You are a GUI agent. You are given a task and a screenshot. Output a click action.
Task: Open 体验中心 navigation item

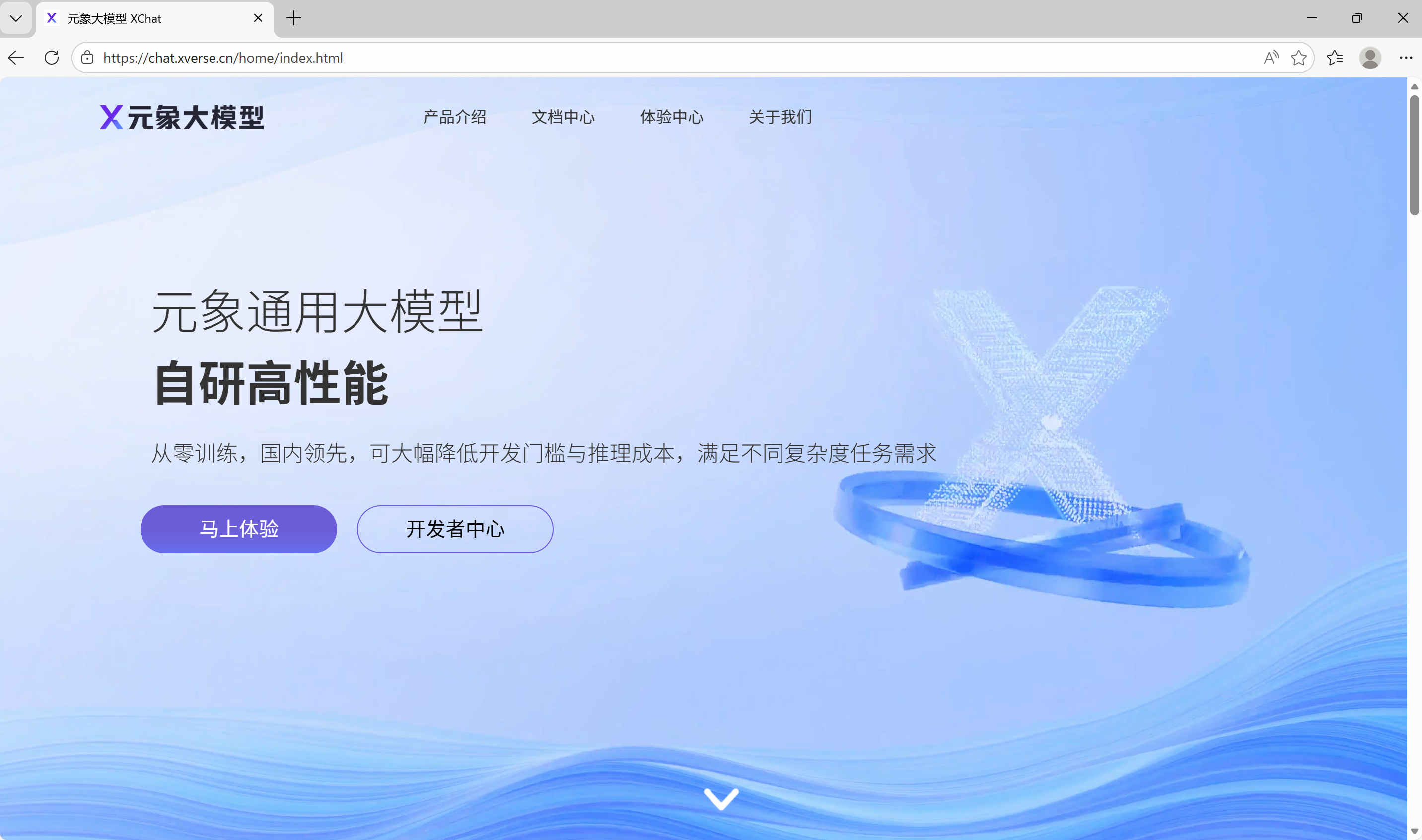click(x=672, y=117)
